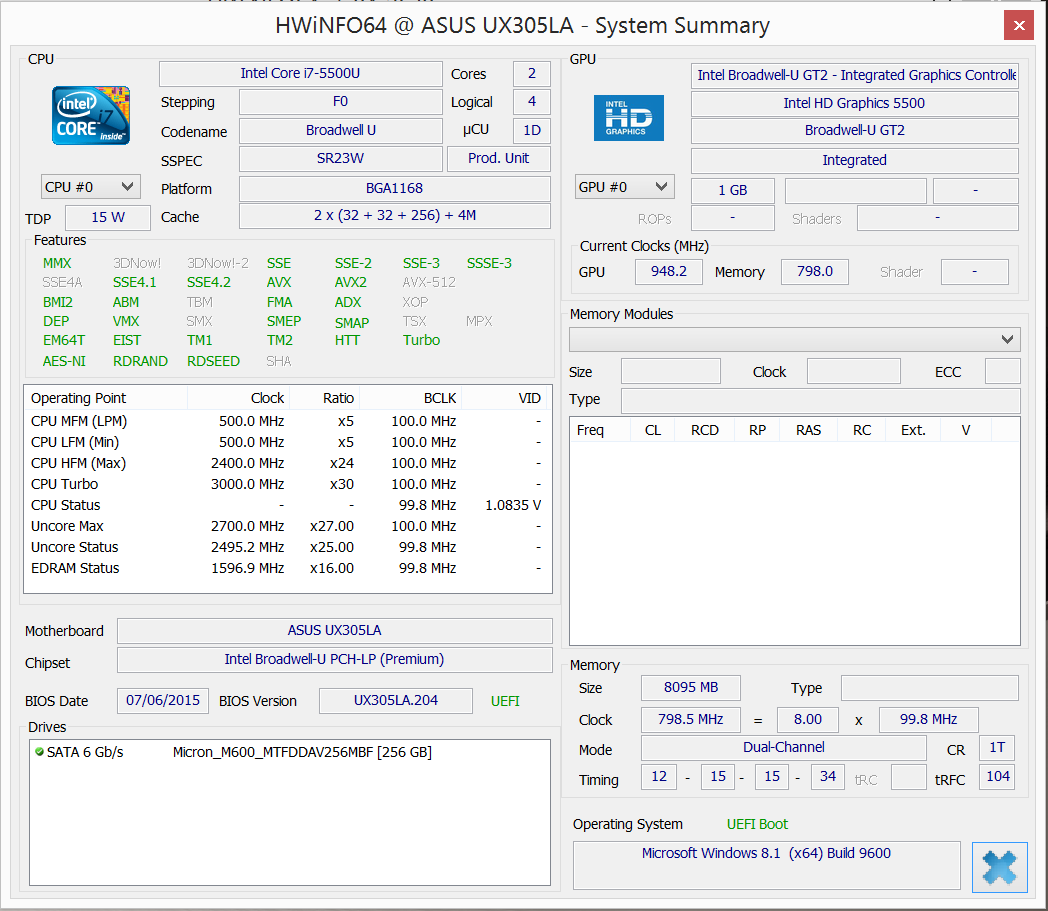Click the green SATA drive status icon
Screen dimensions: 1048x911
39,752
